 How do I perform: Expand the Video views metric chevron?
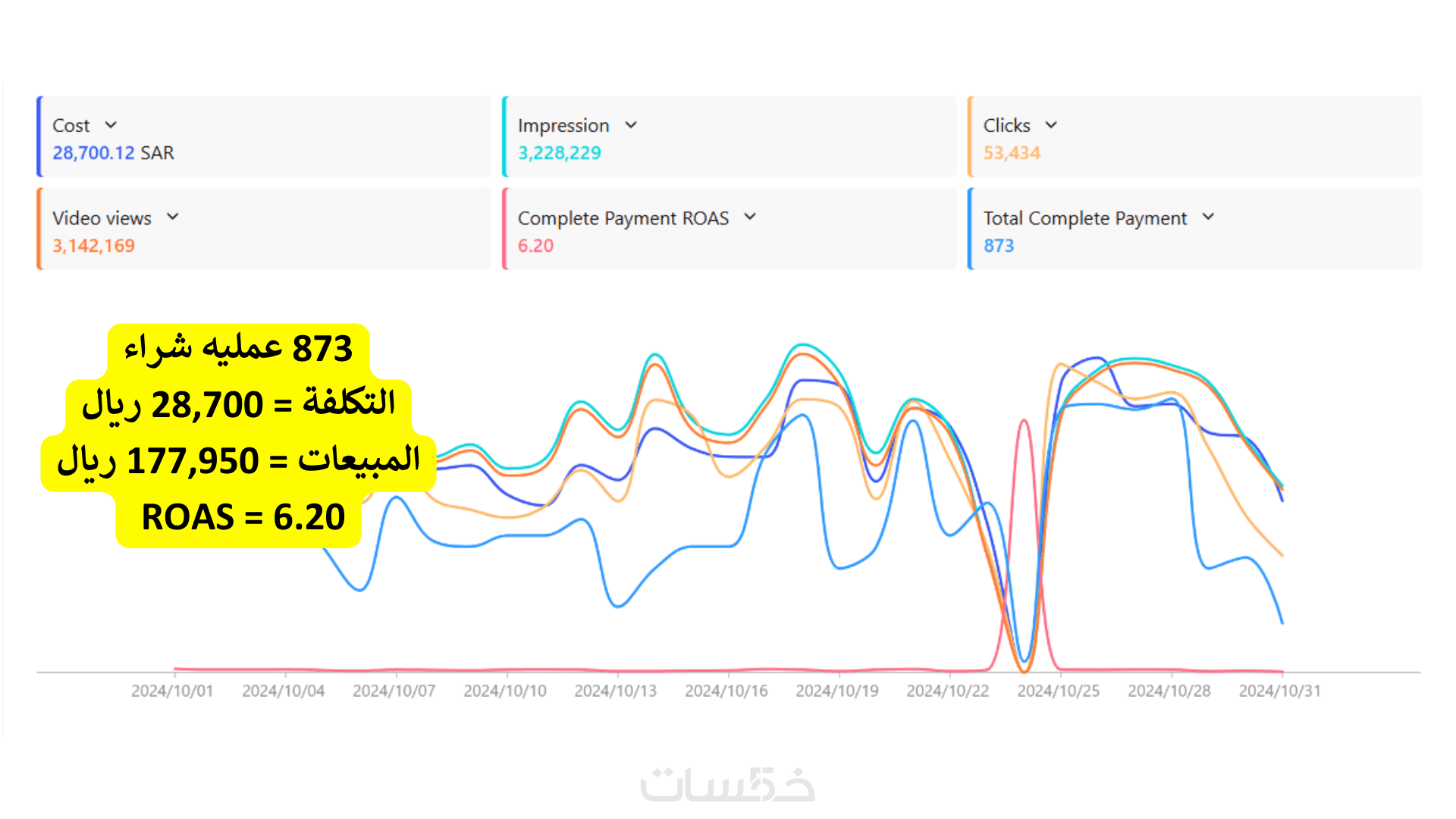click(173, 218)
